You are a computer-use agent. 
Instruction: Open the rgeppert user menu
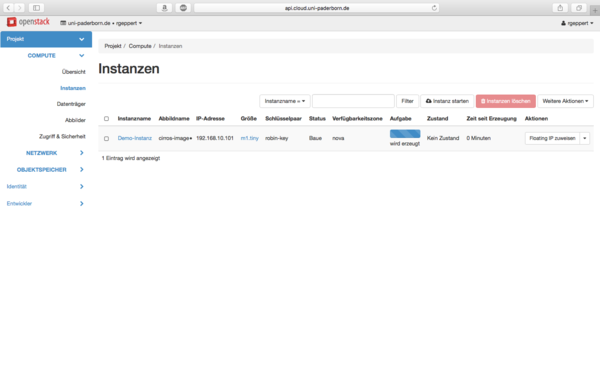(x=577, y=23)
